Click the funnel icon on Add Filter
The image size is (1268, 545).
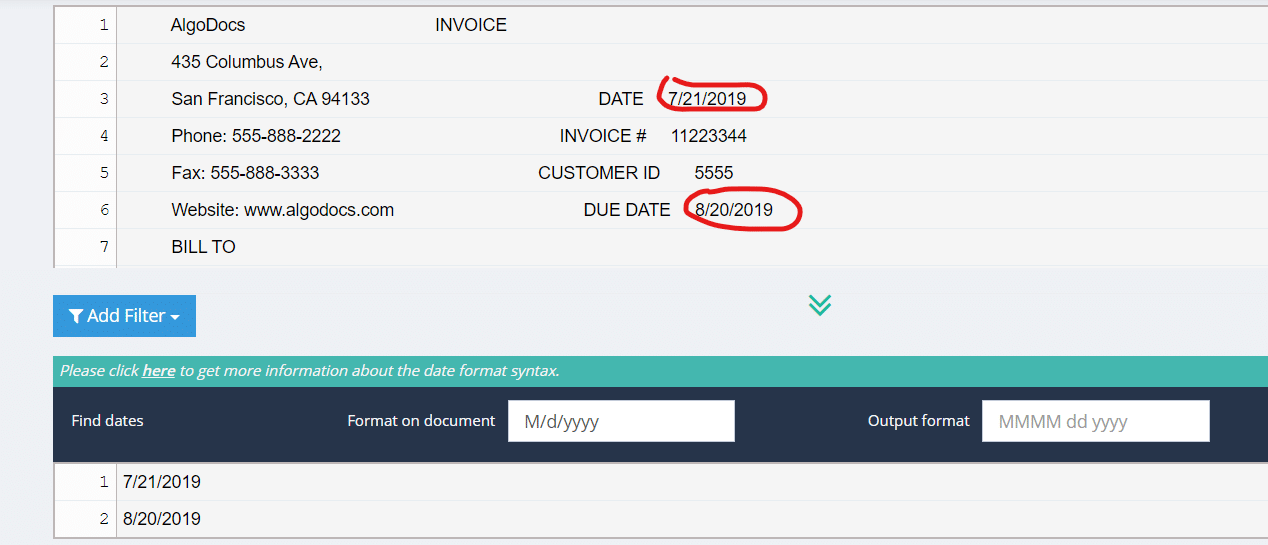(75, 316)
